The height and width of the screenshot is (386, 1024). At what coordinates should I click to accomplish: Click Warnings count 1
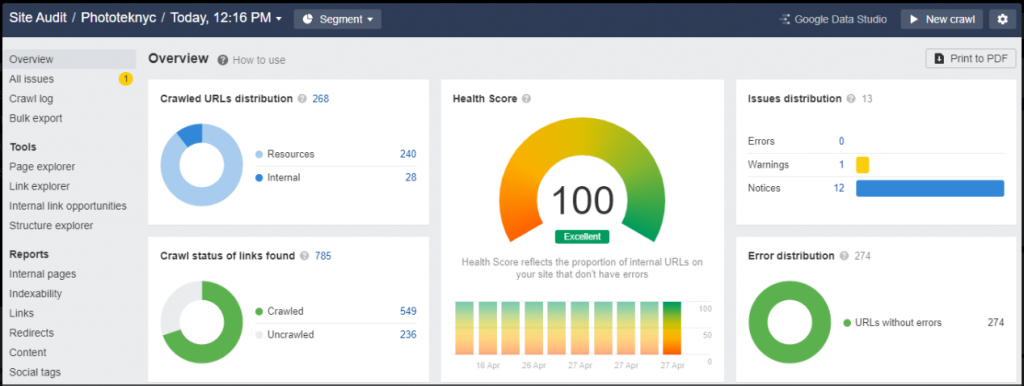coord(842,165)
